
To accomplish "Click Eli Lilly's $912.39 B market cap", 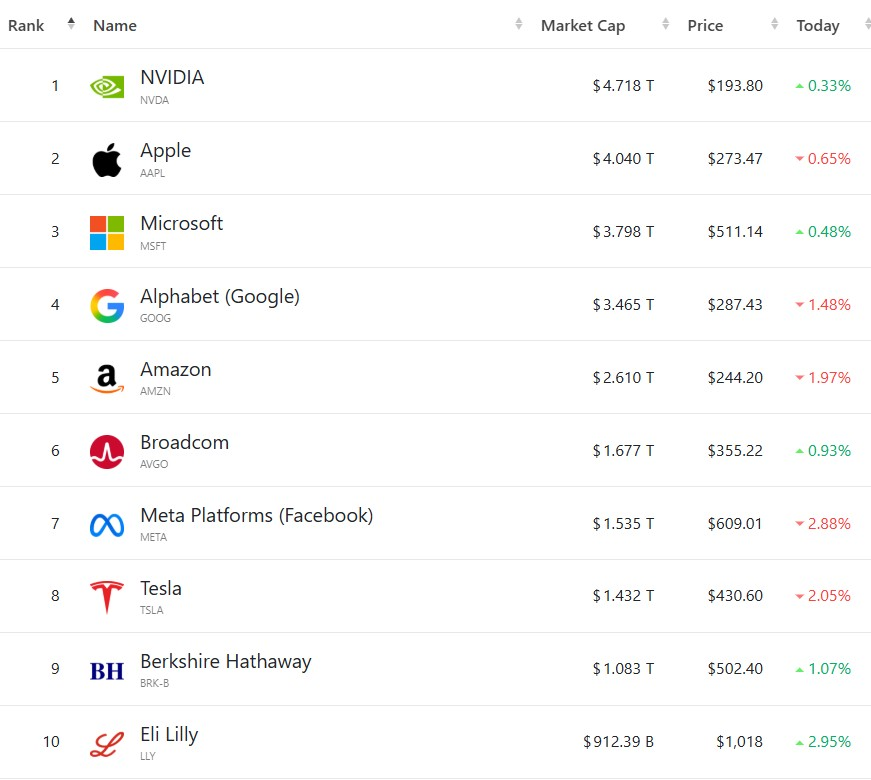I will point(619,742).
